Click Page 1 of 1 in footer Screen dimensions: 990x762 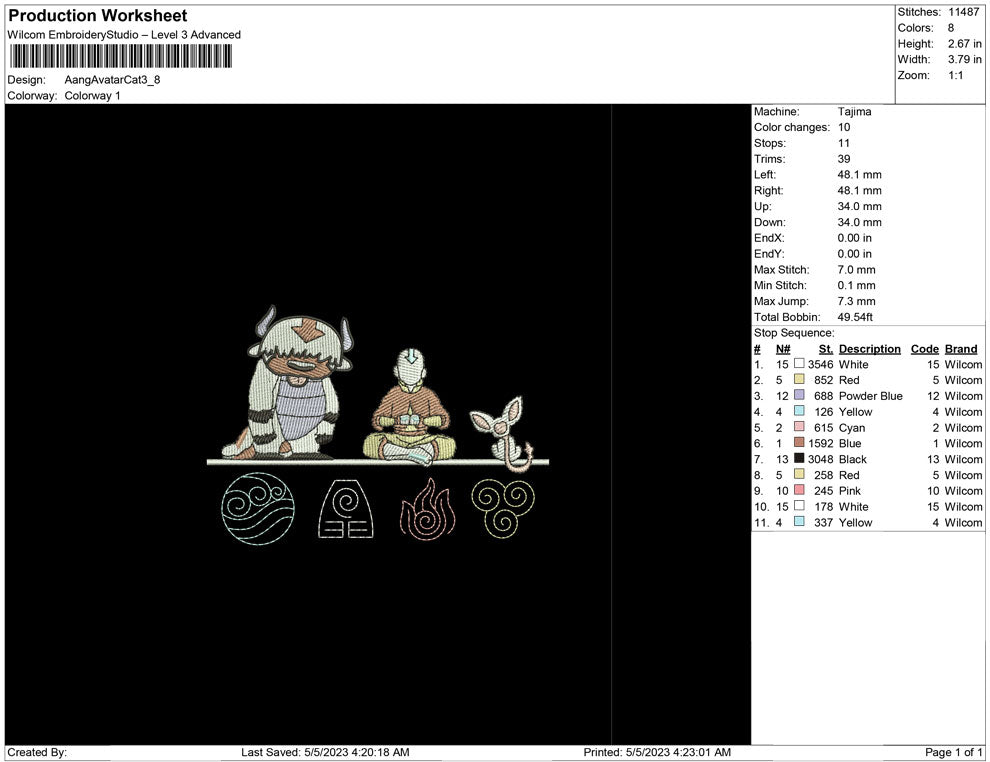(x=953, y=752)
